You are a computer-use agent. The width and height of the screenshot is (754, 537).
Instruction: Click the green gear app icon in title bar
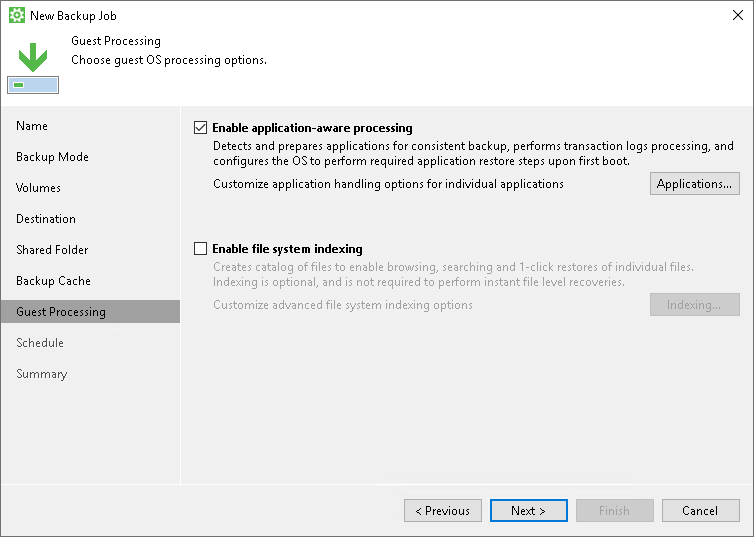click(17, 15)
